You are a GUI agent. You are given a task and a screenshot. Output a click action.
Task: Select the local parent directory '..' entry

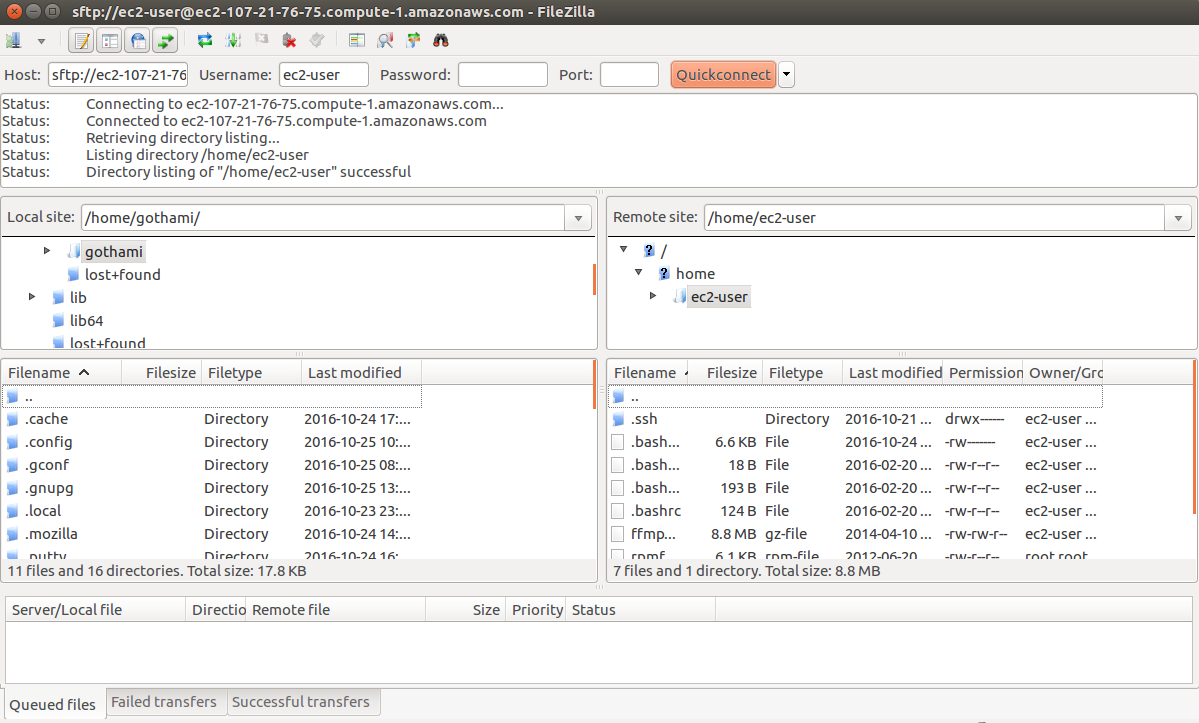pos(212,397)
